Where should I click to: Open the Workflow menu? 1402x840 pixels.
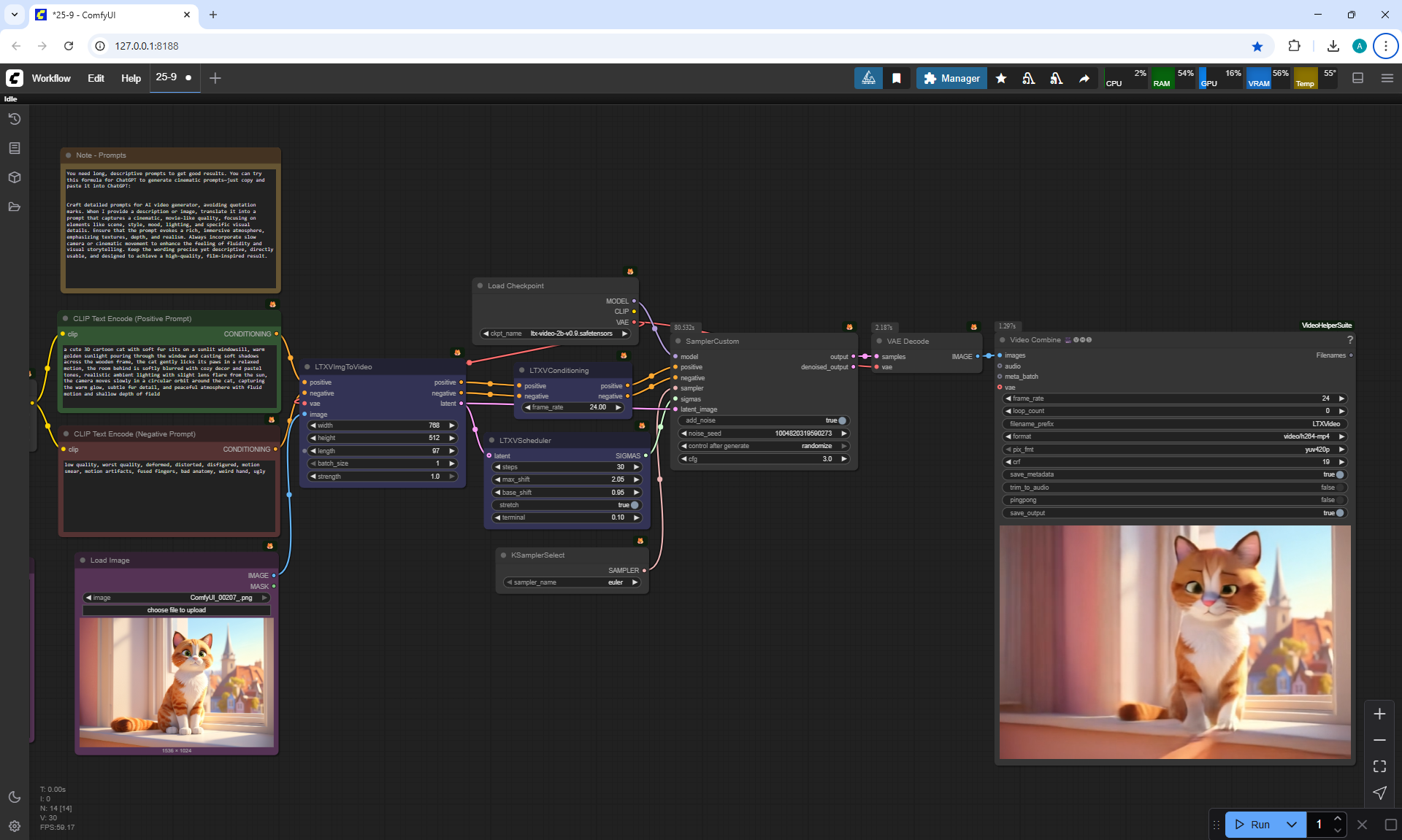[x=51, y=78]
